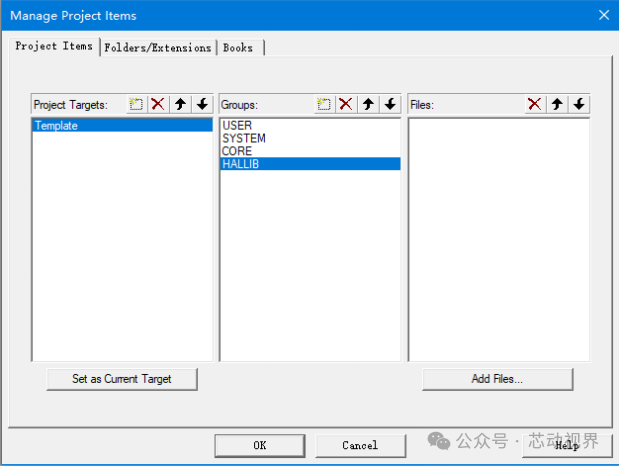The height and width of the screenshot is (466, 619).
Task: Open the Folders/Extensions tab
Action: (x=158, y=48)
